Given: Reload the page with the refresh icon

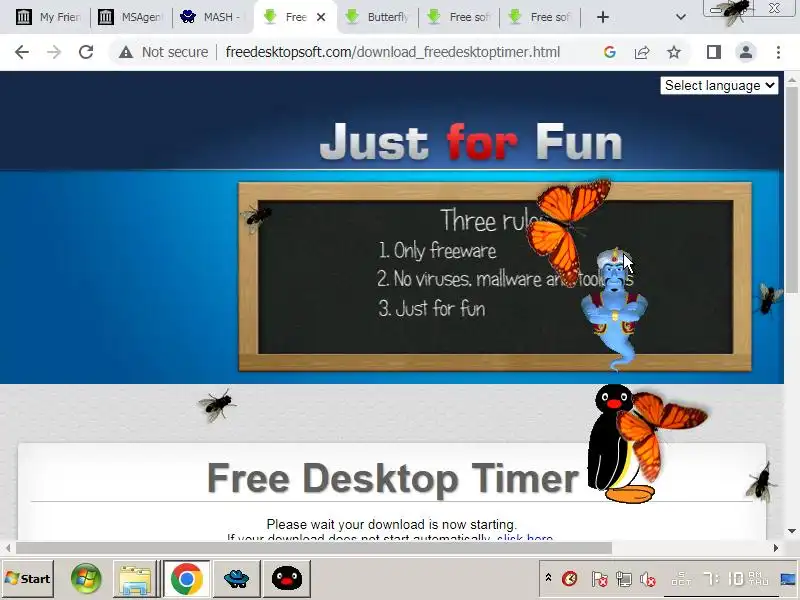Looking at the screenshot, I should click(x=86, y=52).
